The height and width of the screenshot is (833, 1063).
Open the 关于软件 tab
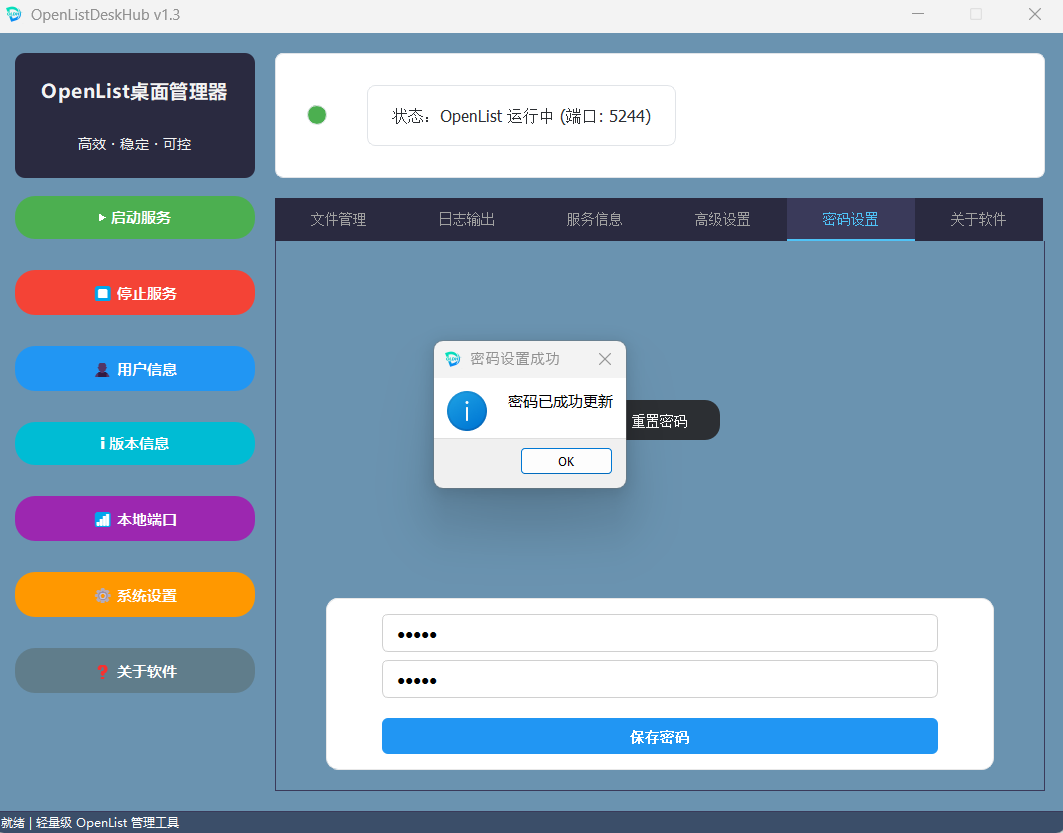(x=978, y=219)
